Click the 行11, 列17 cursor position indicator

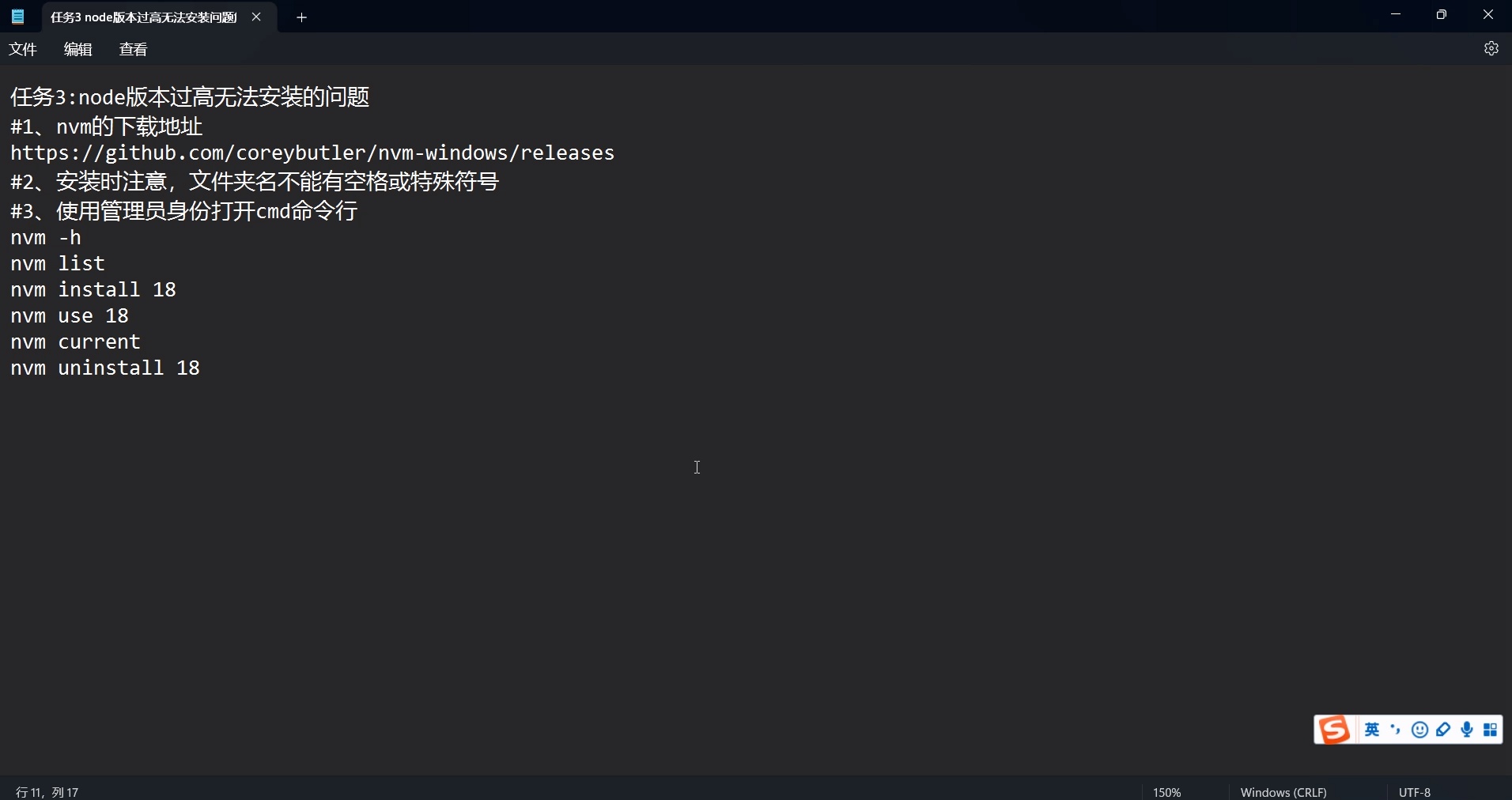(47, 791)
